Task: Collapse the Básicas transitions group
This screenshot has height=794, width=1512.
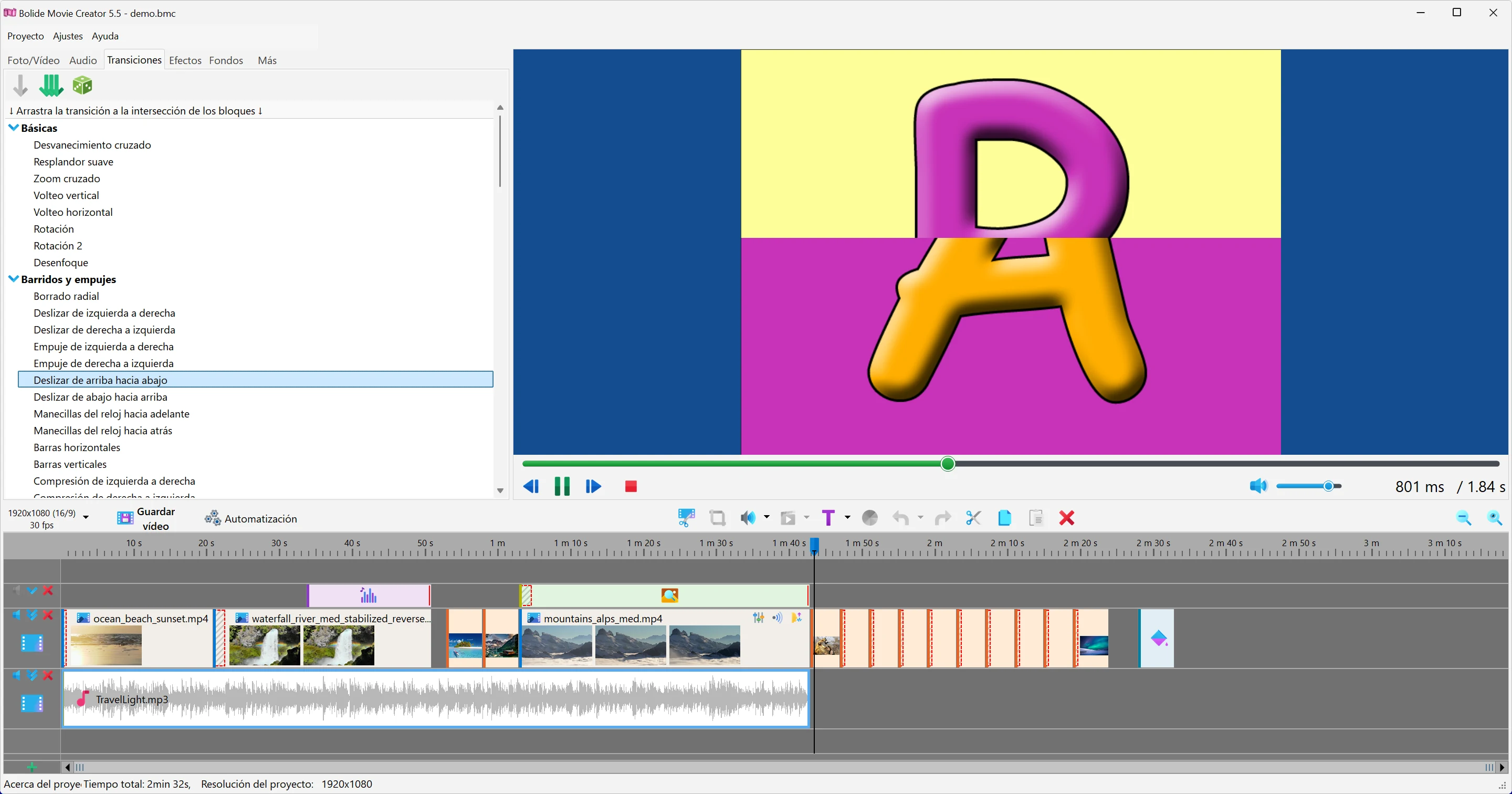Action: pos(14,128)
